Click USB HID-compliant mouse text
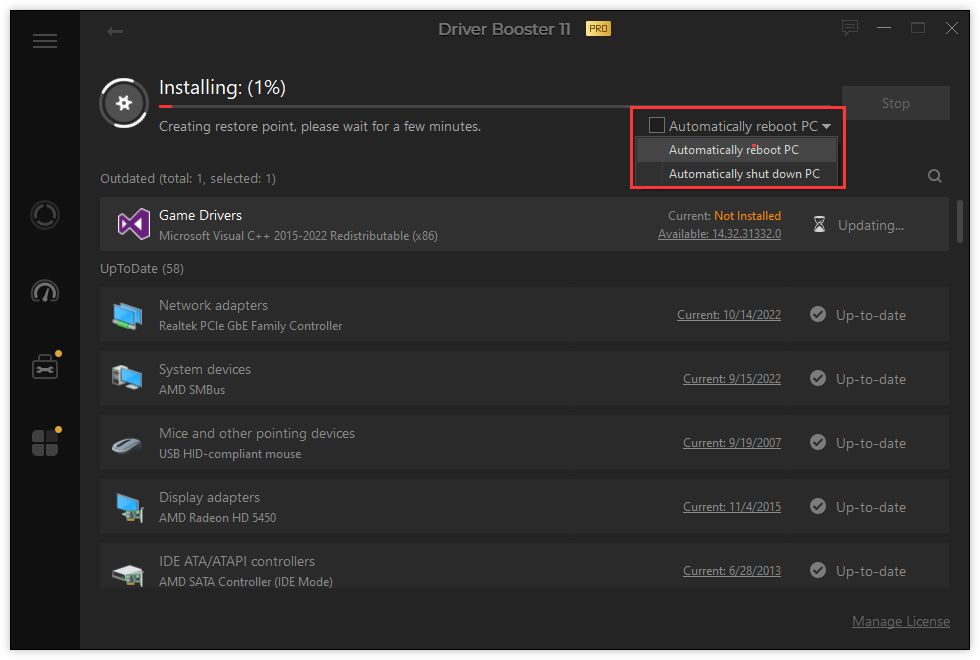The width and height of the screenshot is (980, 660). 230,454
